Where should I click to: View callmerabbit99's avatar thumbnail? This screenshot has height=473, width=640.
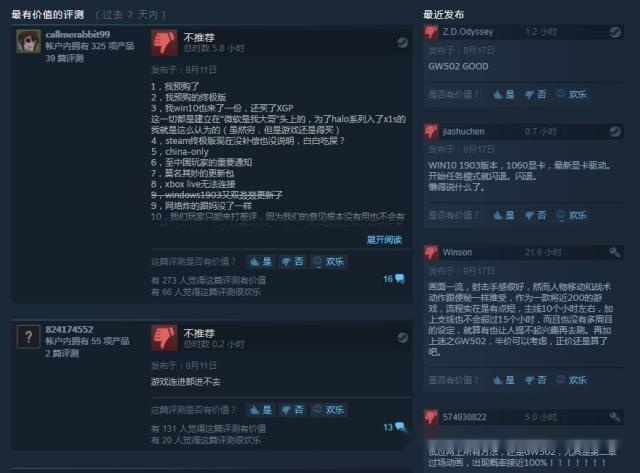[29, 41]
